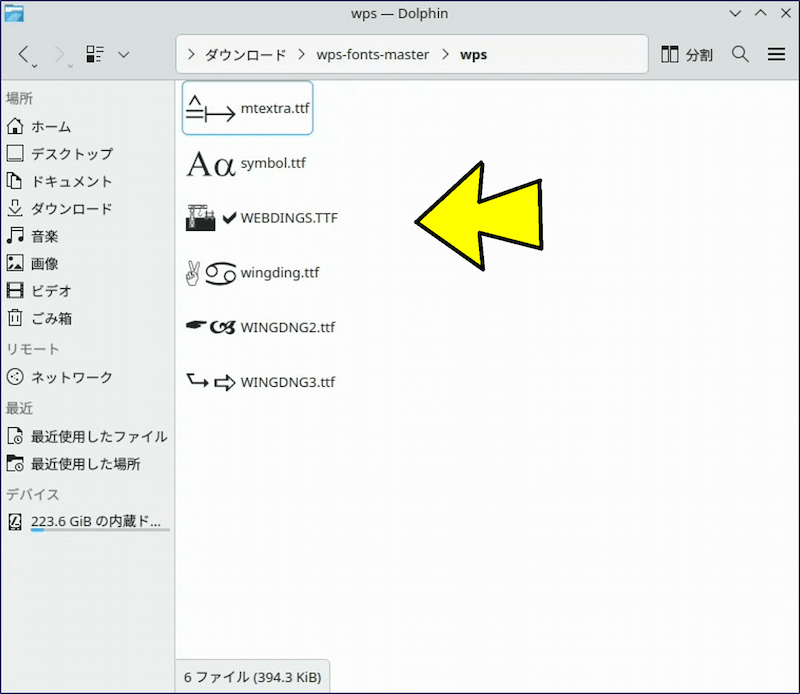Open the 223.6 GiB internal drive
The height and width of the screenshot is (694, 800).
tap(95, 522)
